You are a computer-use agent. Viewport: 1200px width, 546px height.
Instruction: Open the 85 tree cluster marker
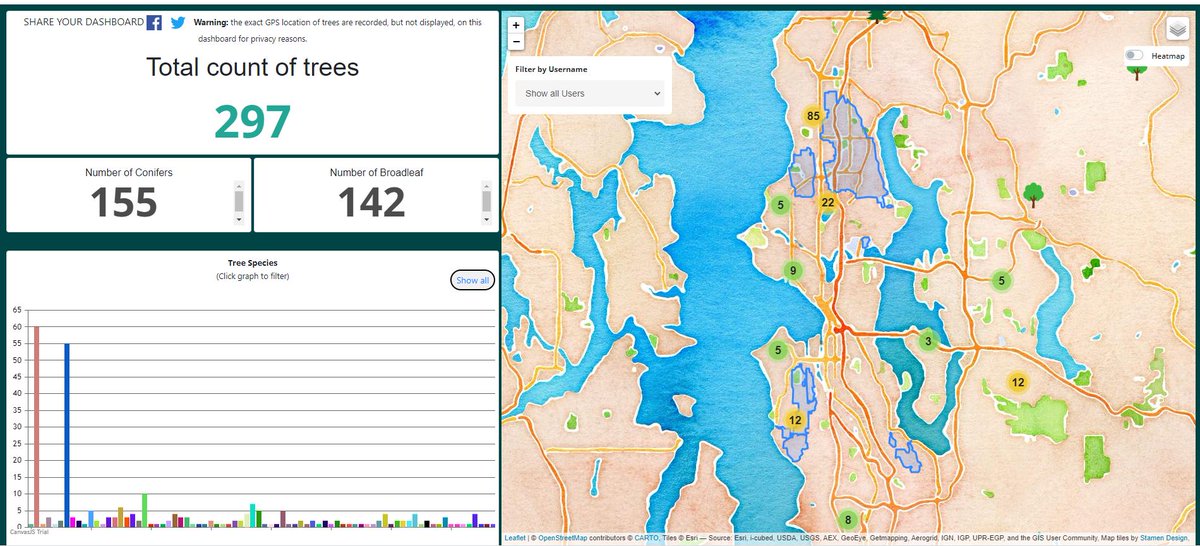click(x=813, y=116)
